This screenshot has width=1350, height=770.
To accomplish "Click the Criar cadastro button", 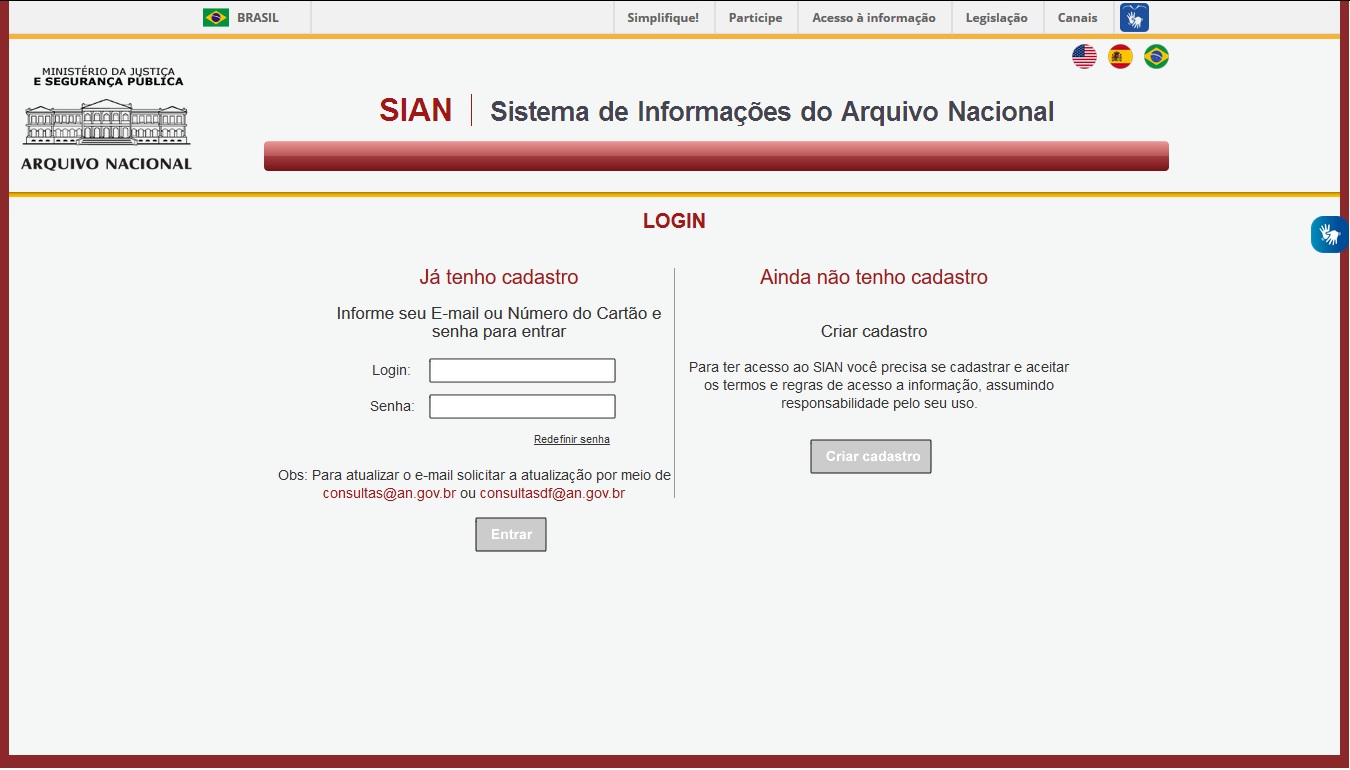I will pyautogui.click(x=871, y=457).
